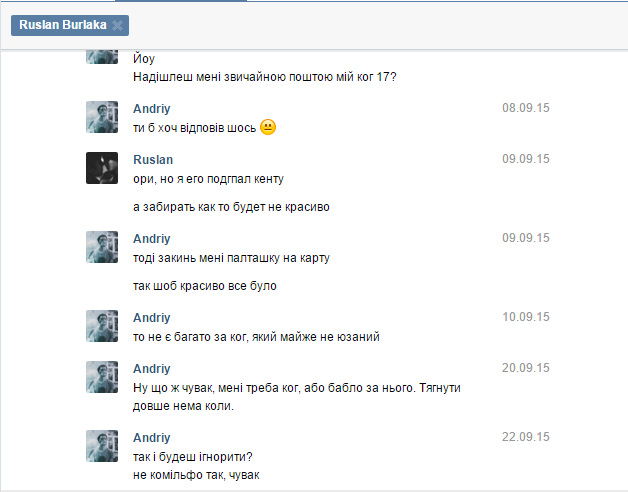The width and height of the screenshot is (628, 492).
Task: Click the Andriy name on the 08.09.15 message
Action: click(x=152, y=107)
